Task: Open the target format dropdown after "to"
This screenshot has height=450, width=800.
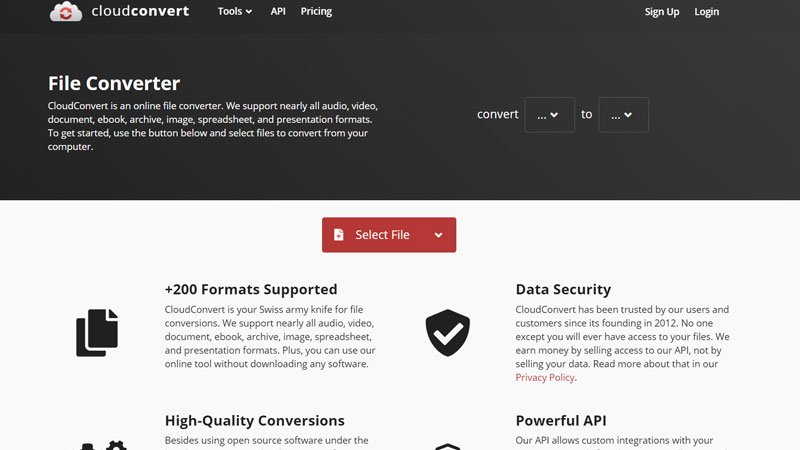Action: click(x=623, y=115)
